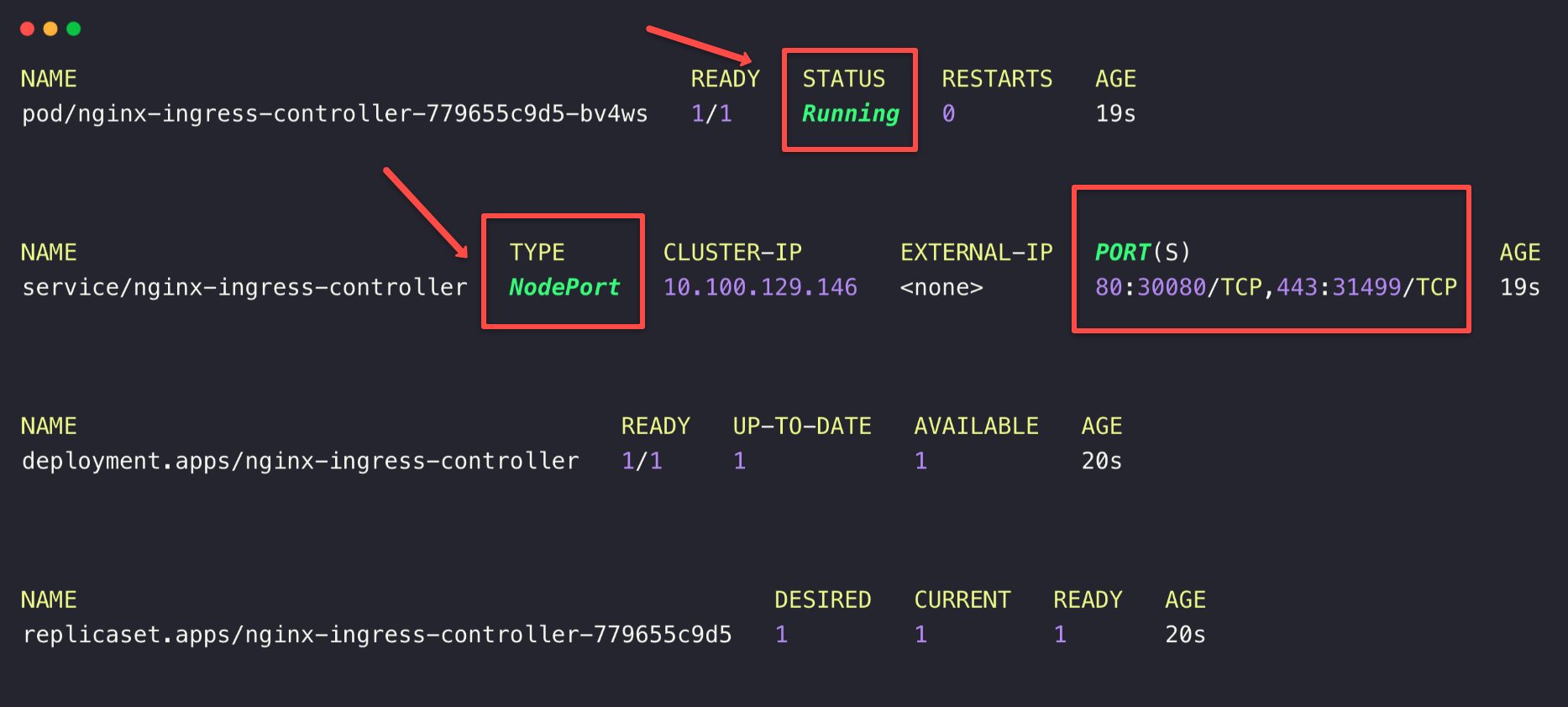The width and height of the screenshot is (1568, 707).
Task: Click the RESTARTS column header
Action: [997, 79]
